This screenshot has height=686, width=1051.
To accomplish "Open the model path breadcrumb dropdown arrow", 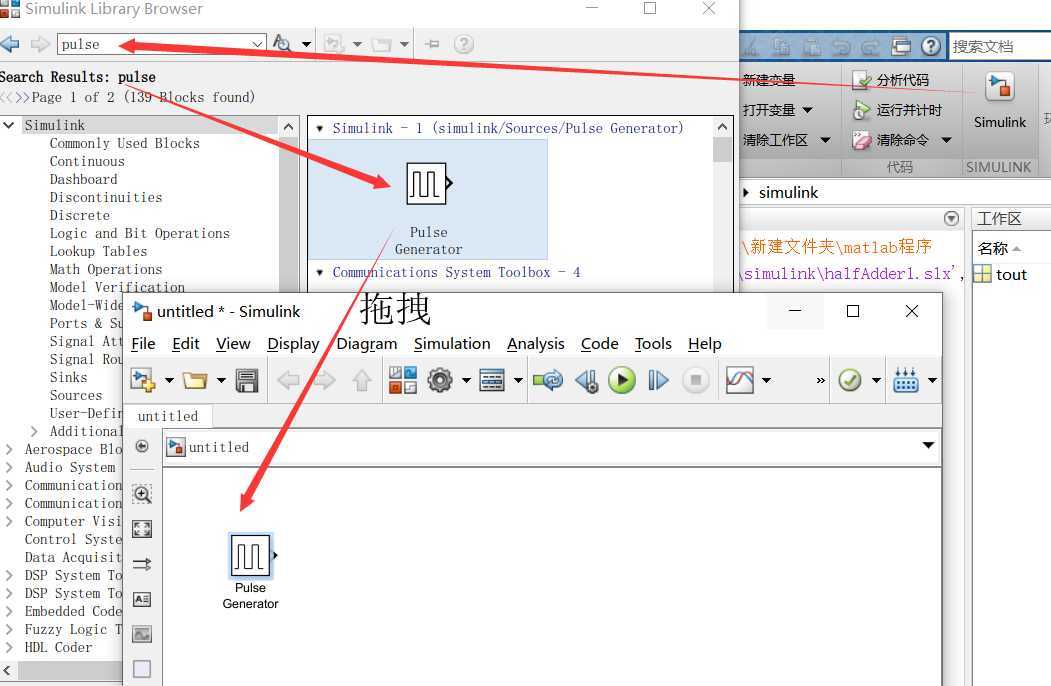I will (x=928, y=445).
